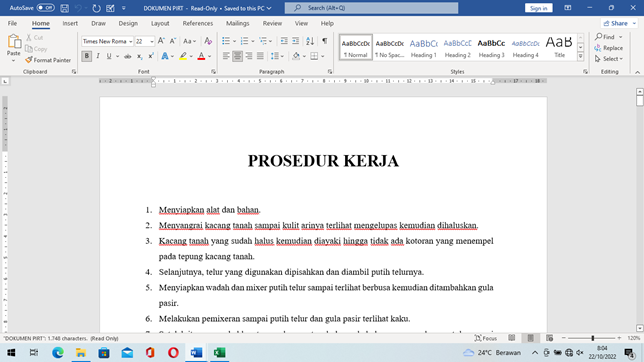The image size is (644, 362).
Task: Click the Redo icon in quick access toolbar
Action: [97, 8]
